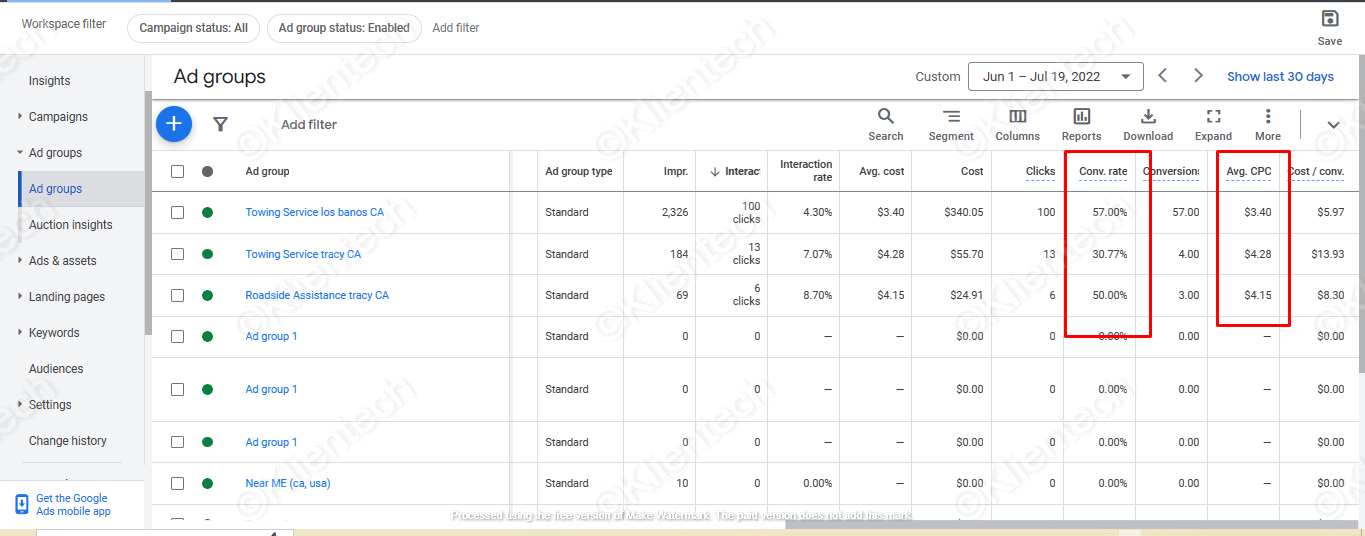The height and width of the screenshot is (536, 1365).
Task: Save the workspace filter
Action: (1329, 27)
